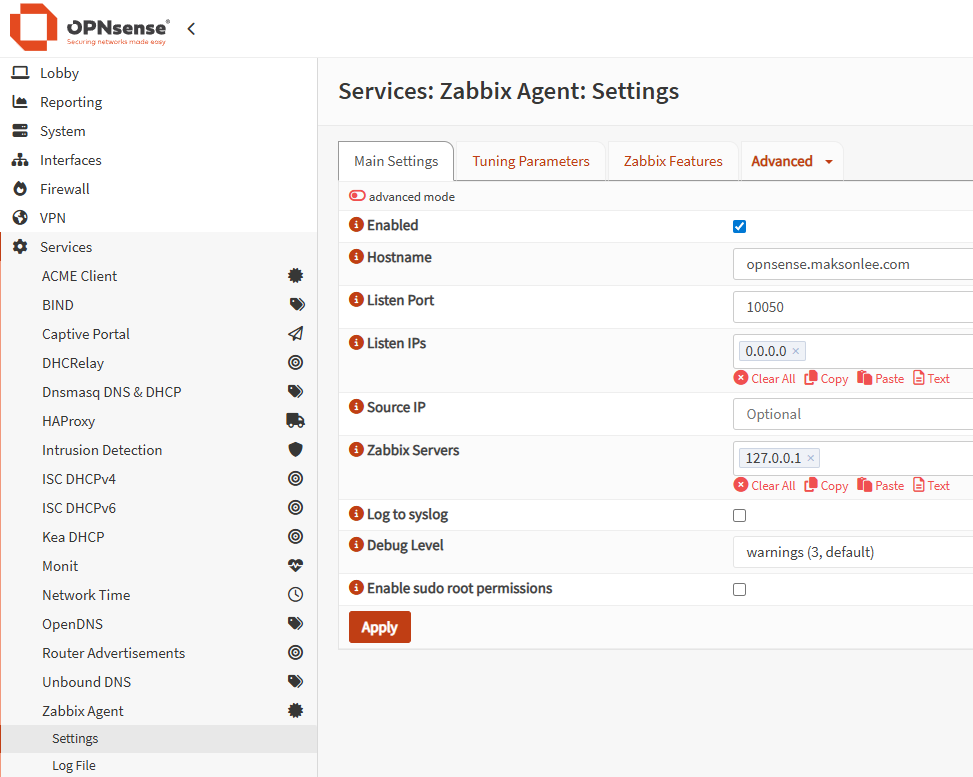Click the System server icon
Viewport: 973px width, 777px height.
pos(20,131)
